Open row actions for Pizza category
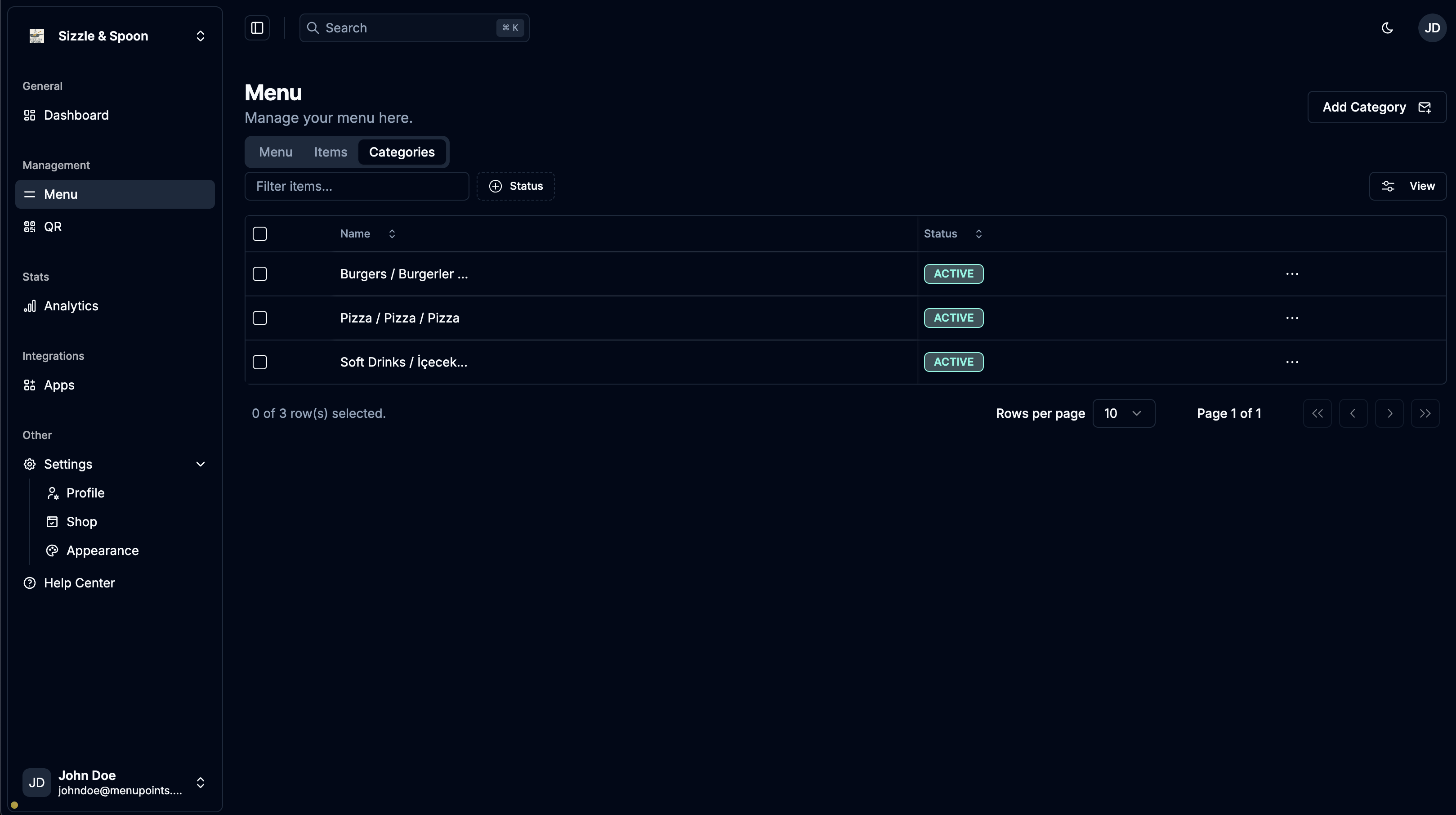This screenshot has height=815, width=1456. (x=1292, y=318)
